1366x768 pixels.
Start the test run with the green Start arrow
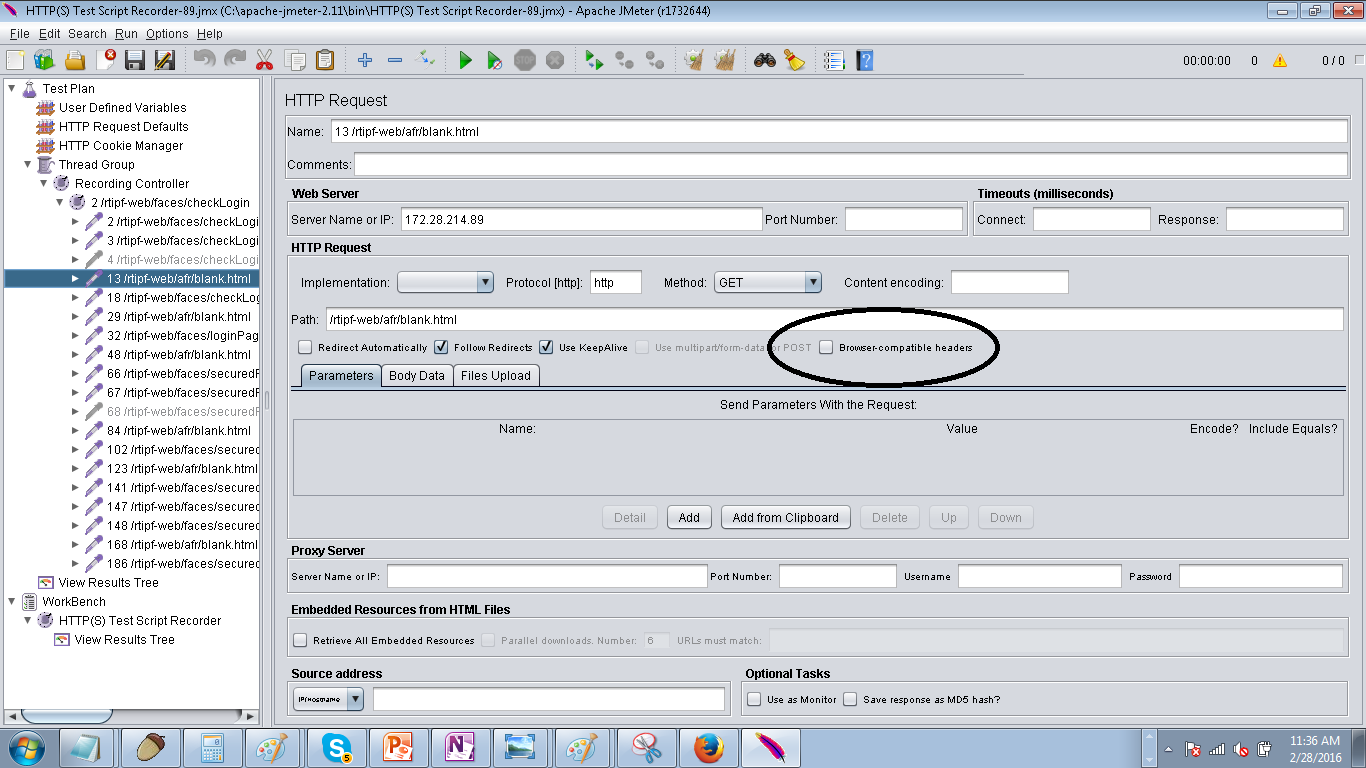(465, 60)
